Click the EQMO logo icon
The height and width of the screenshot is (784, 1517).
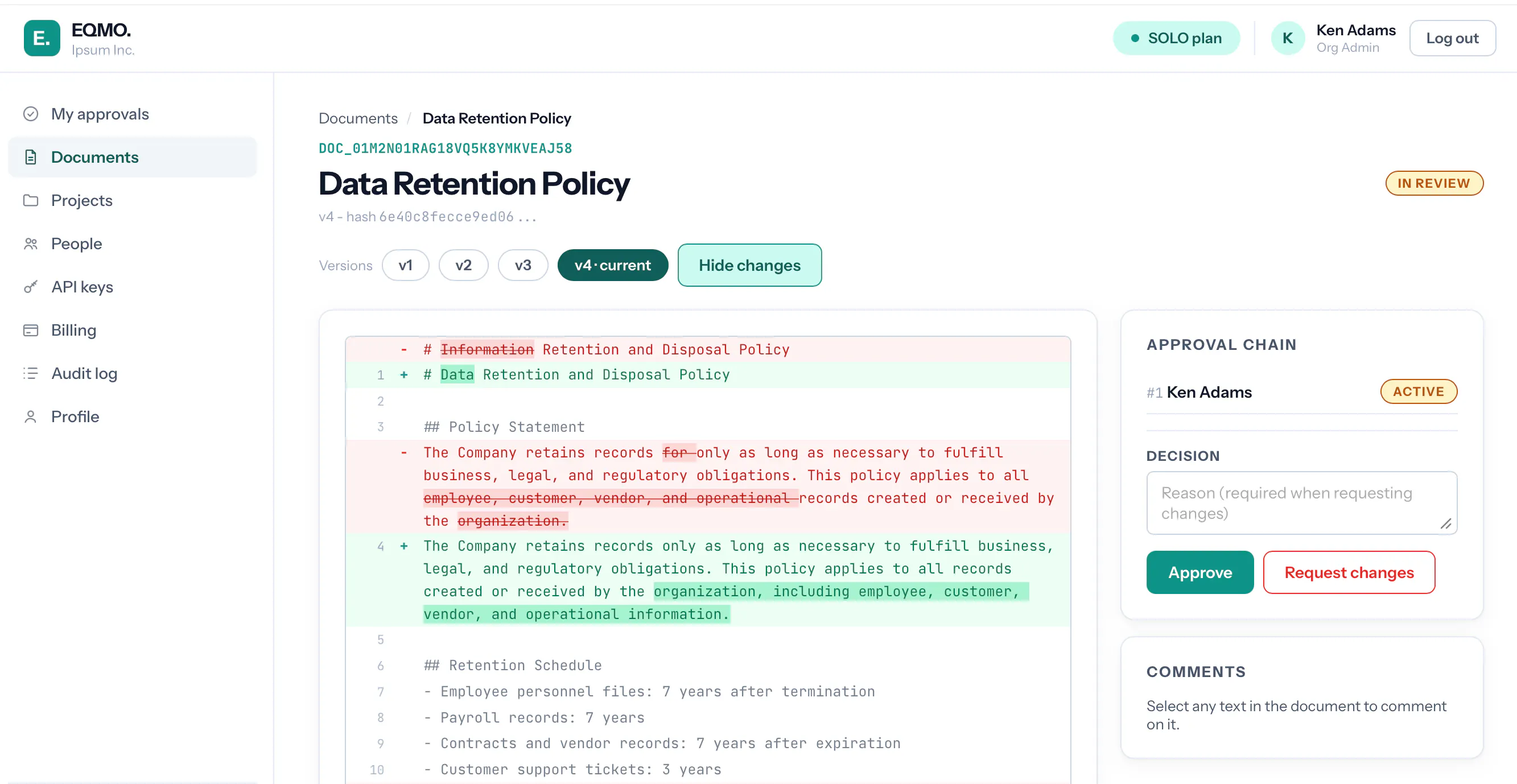42,38
